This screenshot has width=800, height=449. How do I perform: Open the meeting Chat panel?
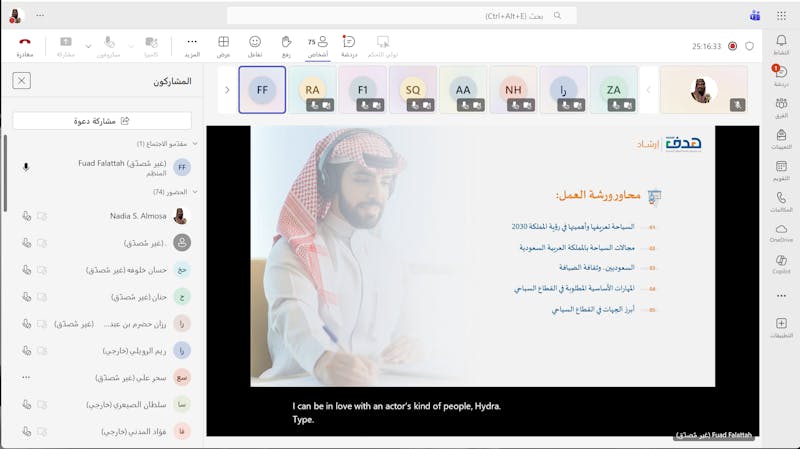[x=348, y=46]
